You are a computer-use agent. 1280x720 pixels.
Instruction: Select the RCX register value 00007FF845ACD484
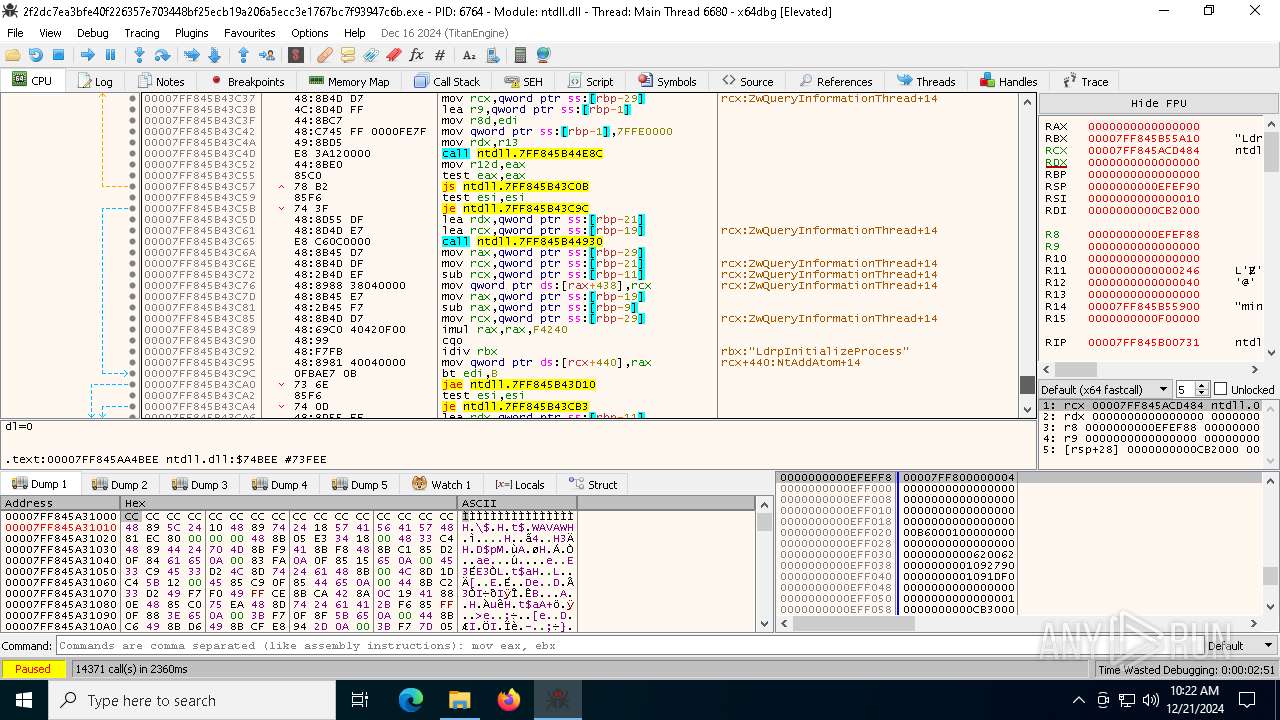[x=1143, y=150]
